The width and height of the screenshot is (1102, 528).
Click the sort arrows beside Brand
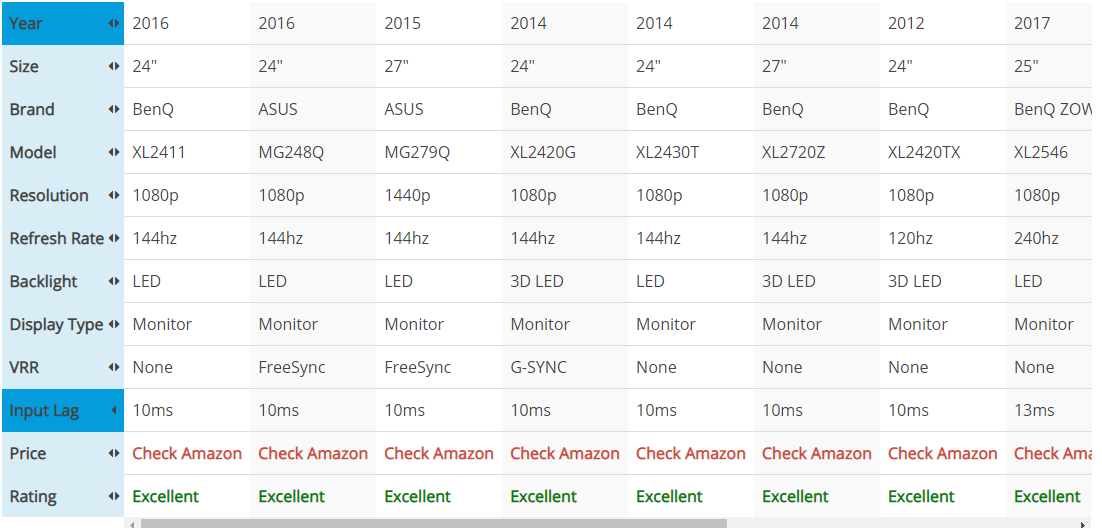[114, 110]
